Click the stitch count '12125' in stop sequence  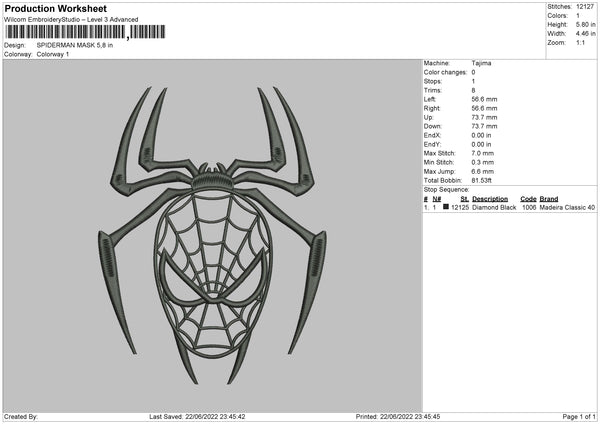460,207
